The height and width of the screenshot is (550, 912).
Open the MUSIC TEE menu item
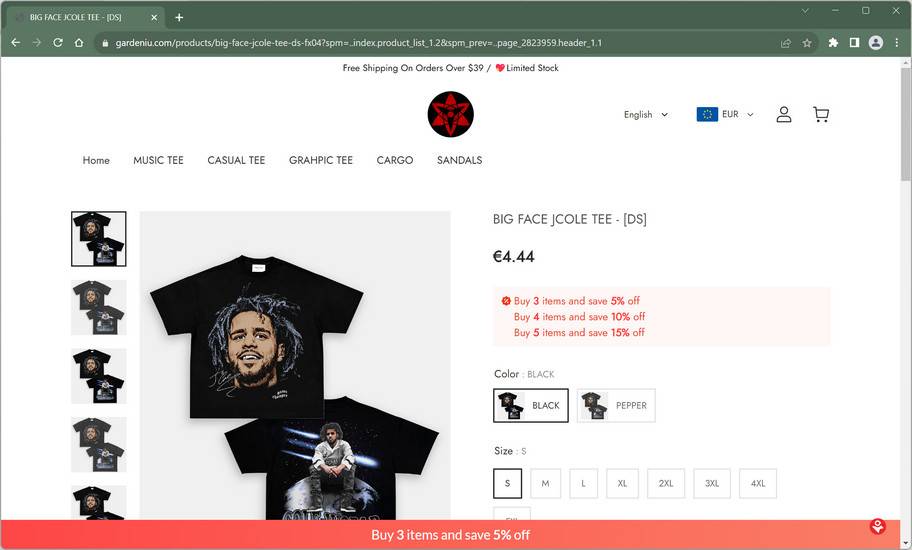point(158,160)
